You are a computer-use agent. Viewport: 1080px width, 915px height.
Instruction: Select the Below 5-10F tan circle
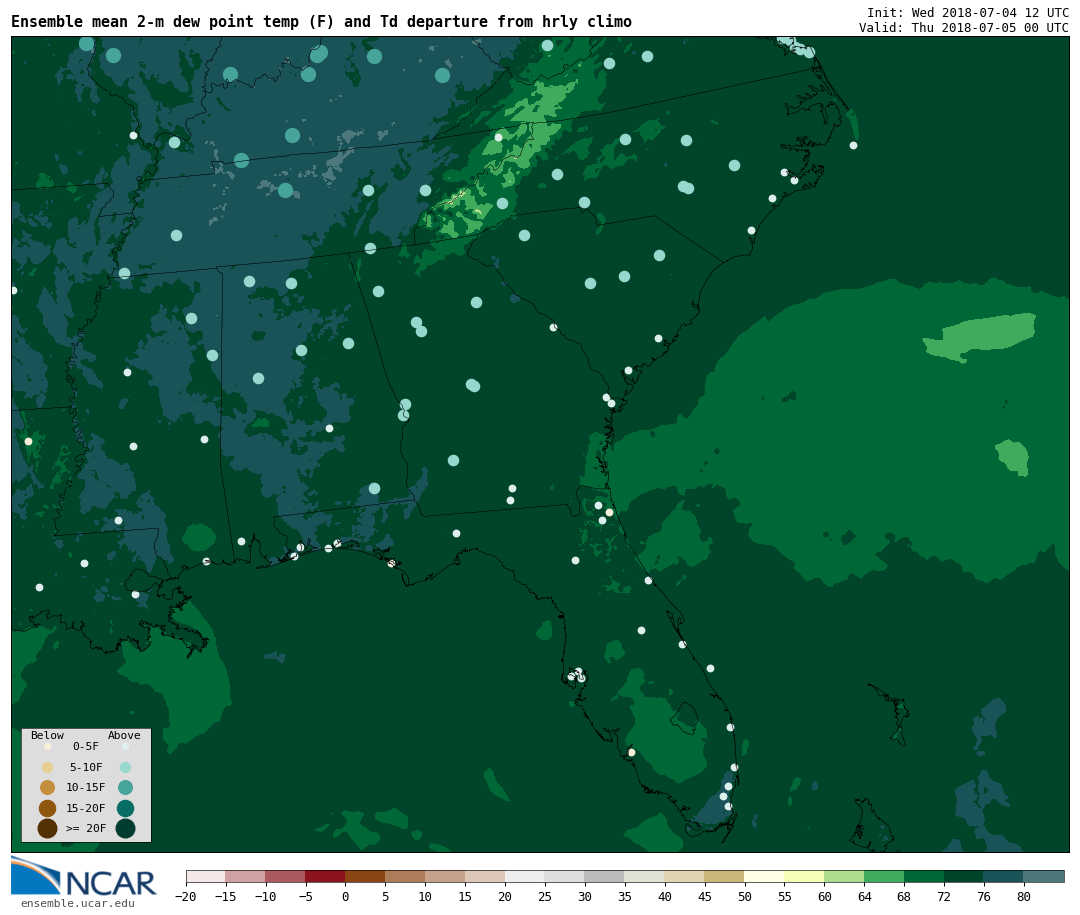[x=48, y=767]
